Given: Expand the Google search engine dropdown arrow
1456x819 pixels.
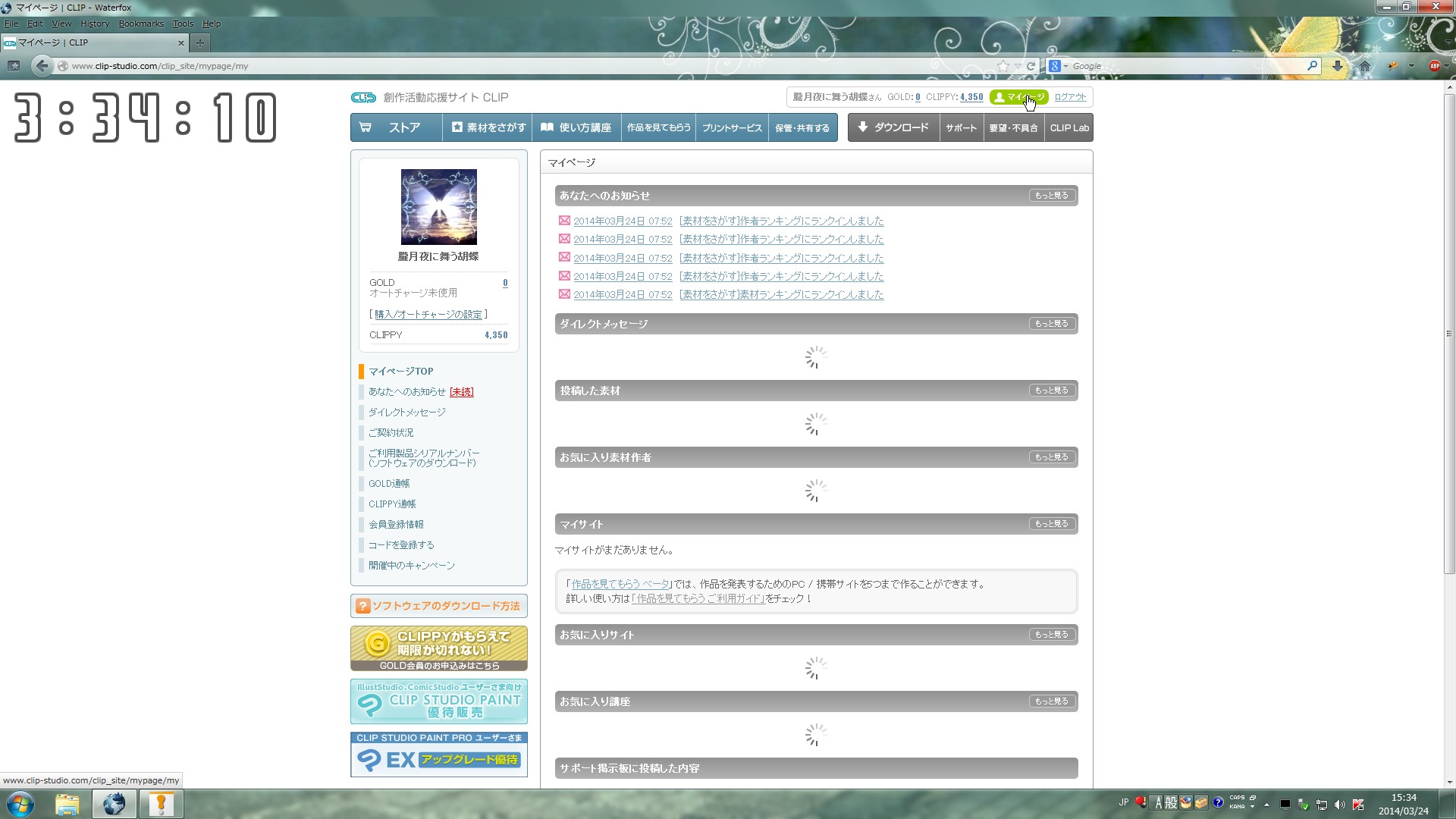Looking at the screenshot, I should coord(1065,66).
